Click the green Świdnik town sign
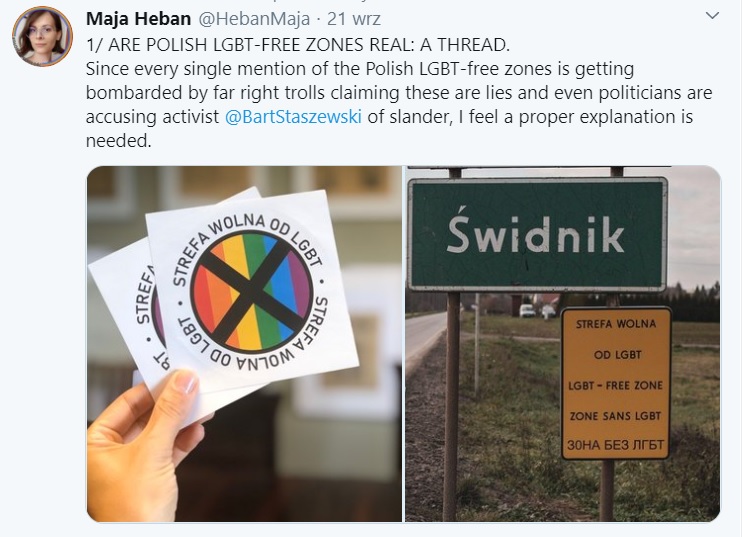Viewport: 744px width, 537px height. click(537, 234)
